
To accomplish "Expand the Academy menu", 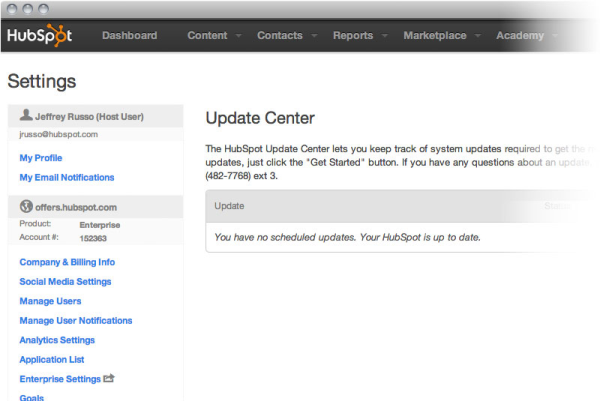I will coord(527,36).
